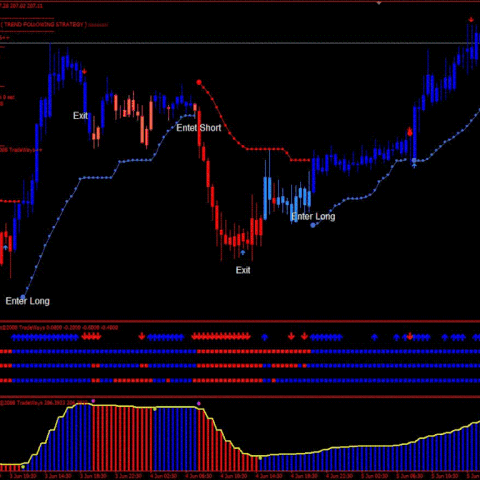Click time axis label 5 Jun 02:30
Screen dimensions: 480x480
tap(375, 476)
